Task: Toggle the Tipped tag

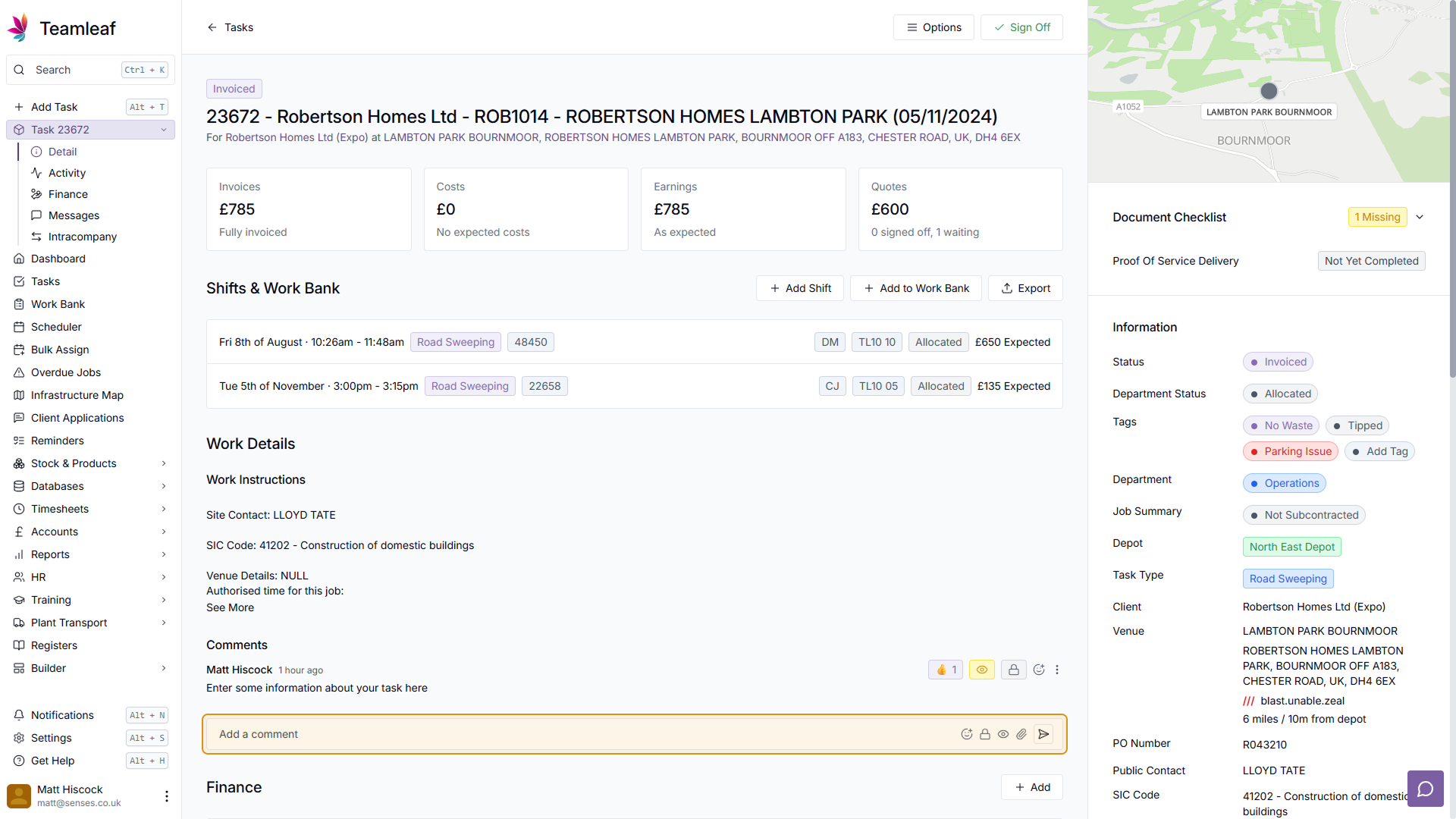Action: tap(1357, 425)
